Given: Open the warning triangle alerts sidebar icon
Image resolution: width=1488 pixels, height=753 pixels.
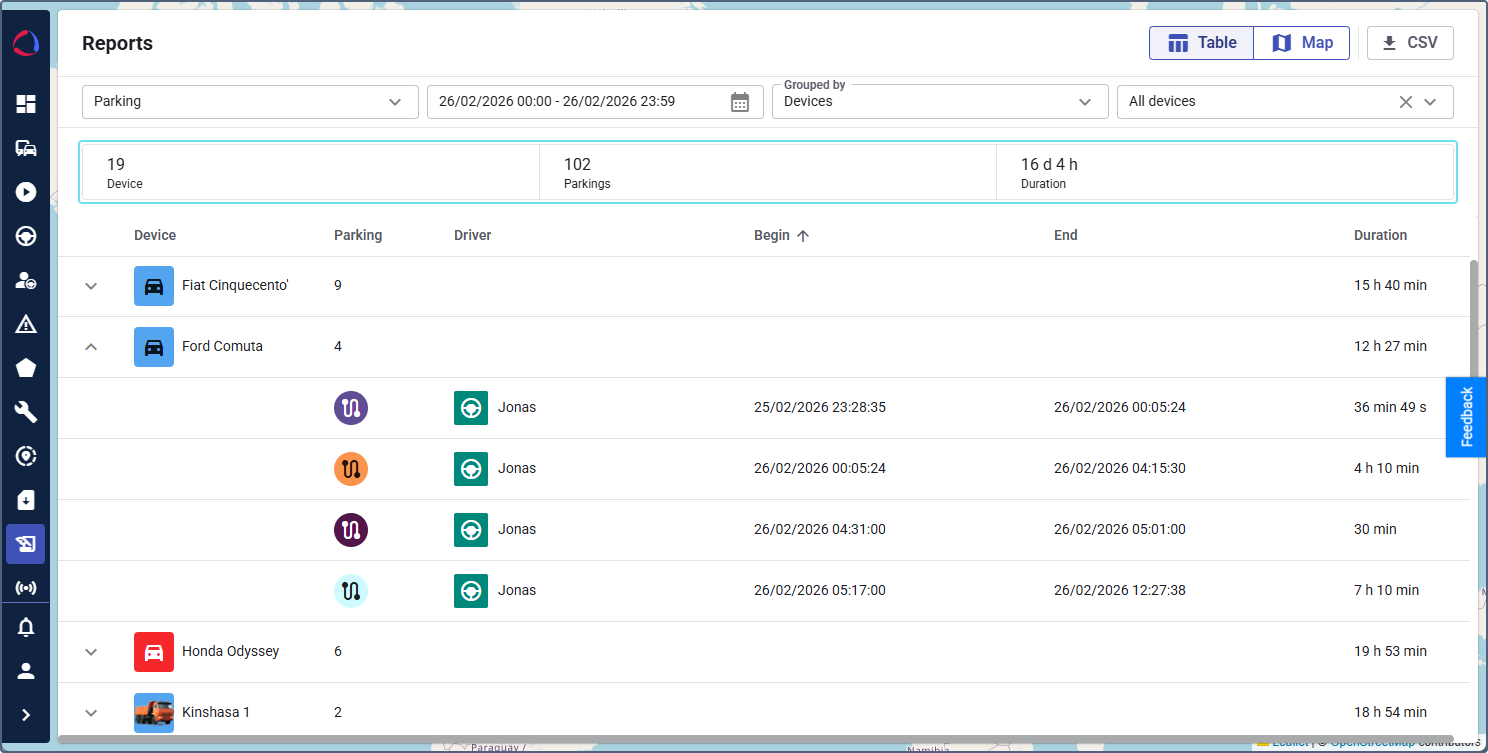Looking at the screenshot, I should point(26,324).
